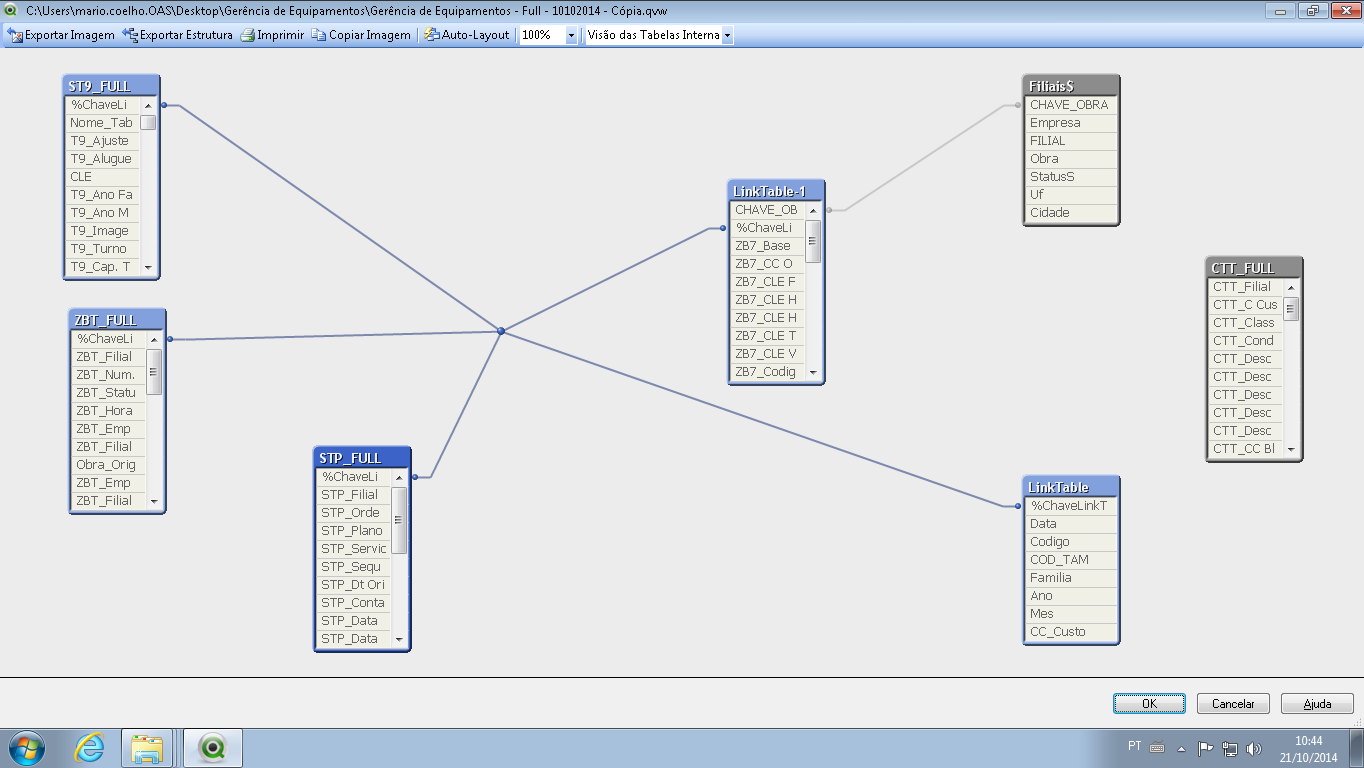
Task: Click the QlikView taskbar icon
Action: click(x=211, y=748)
